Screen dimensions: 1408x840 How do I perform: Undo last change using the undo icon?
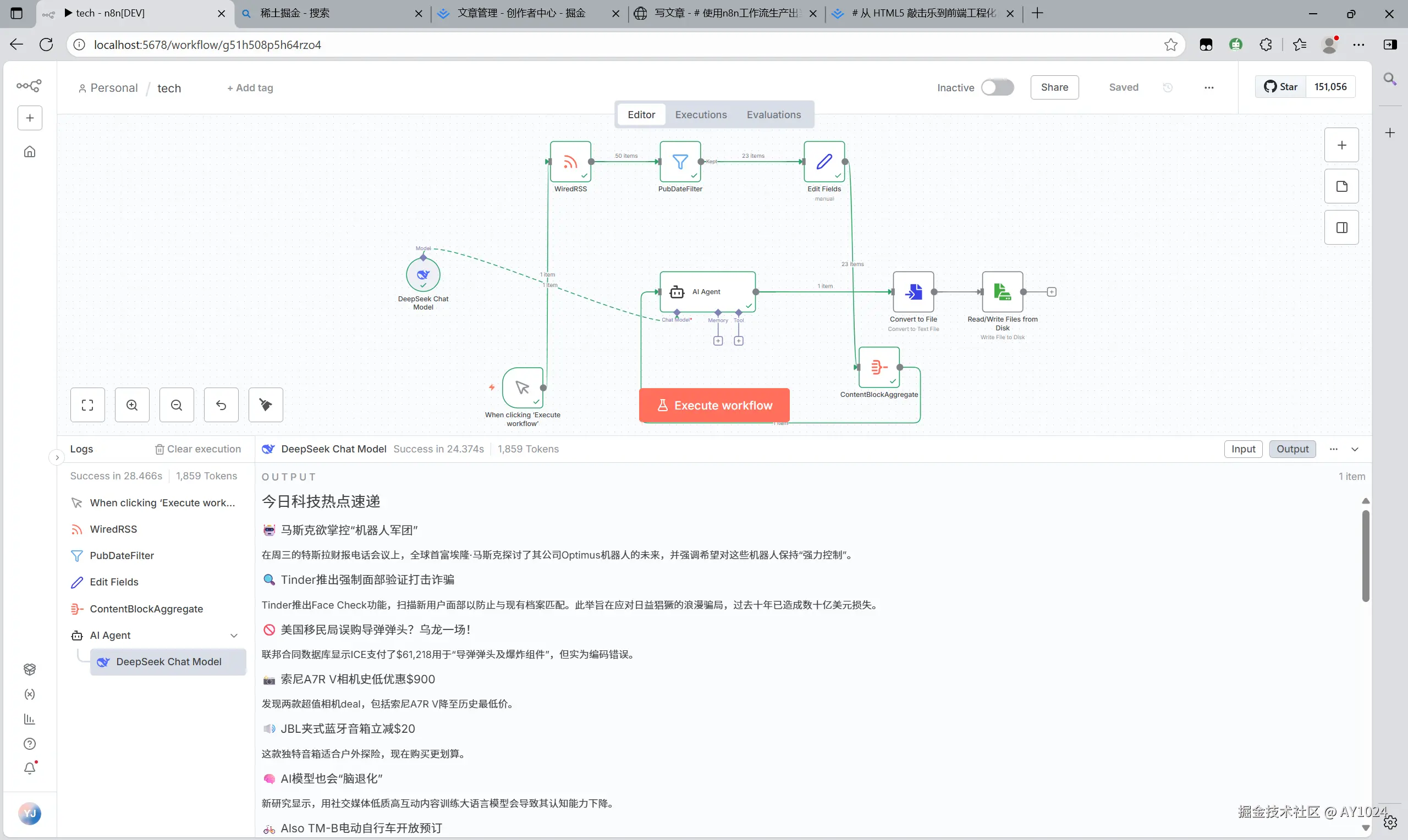coord(221,405)
